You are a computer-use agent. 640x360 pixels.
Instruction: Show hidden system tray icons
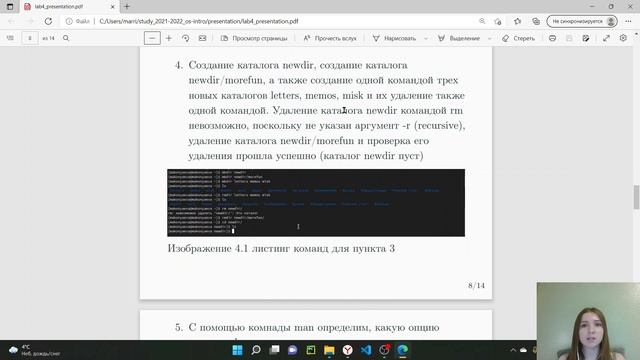click(513, 350)
